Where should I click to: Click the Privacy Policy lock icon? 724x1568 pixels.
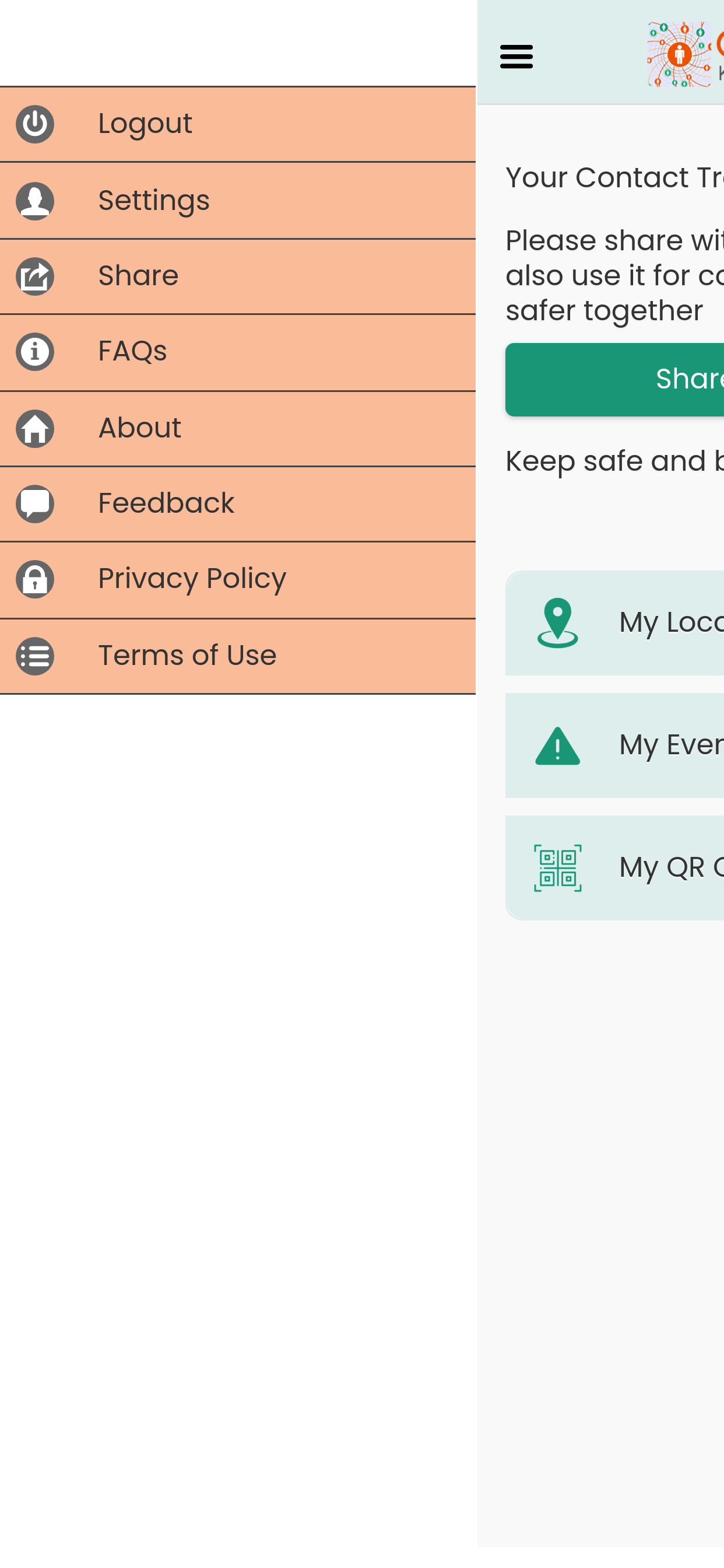[34, 579]
